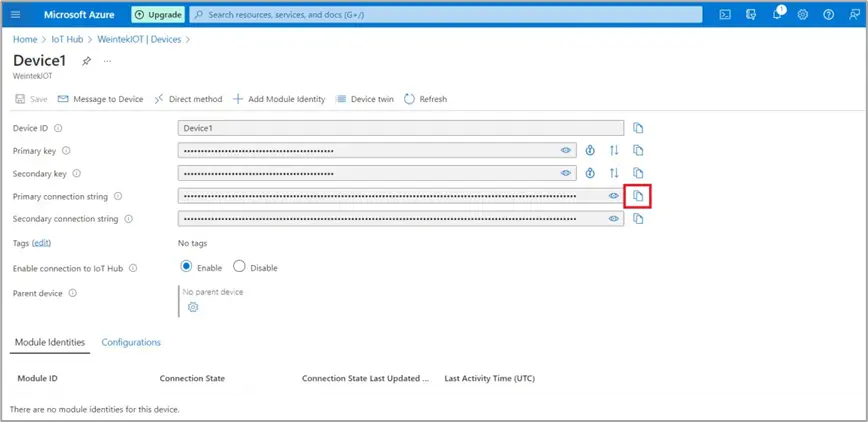The image size is (868, 422).
Task: Open the Azure portal hamburger menu
Action: click(x=16, y=14)
